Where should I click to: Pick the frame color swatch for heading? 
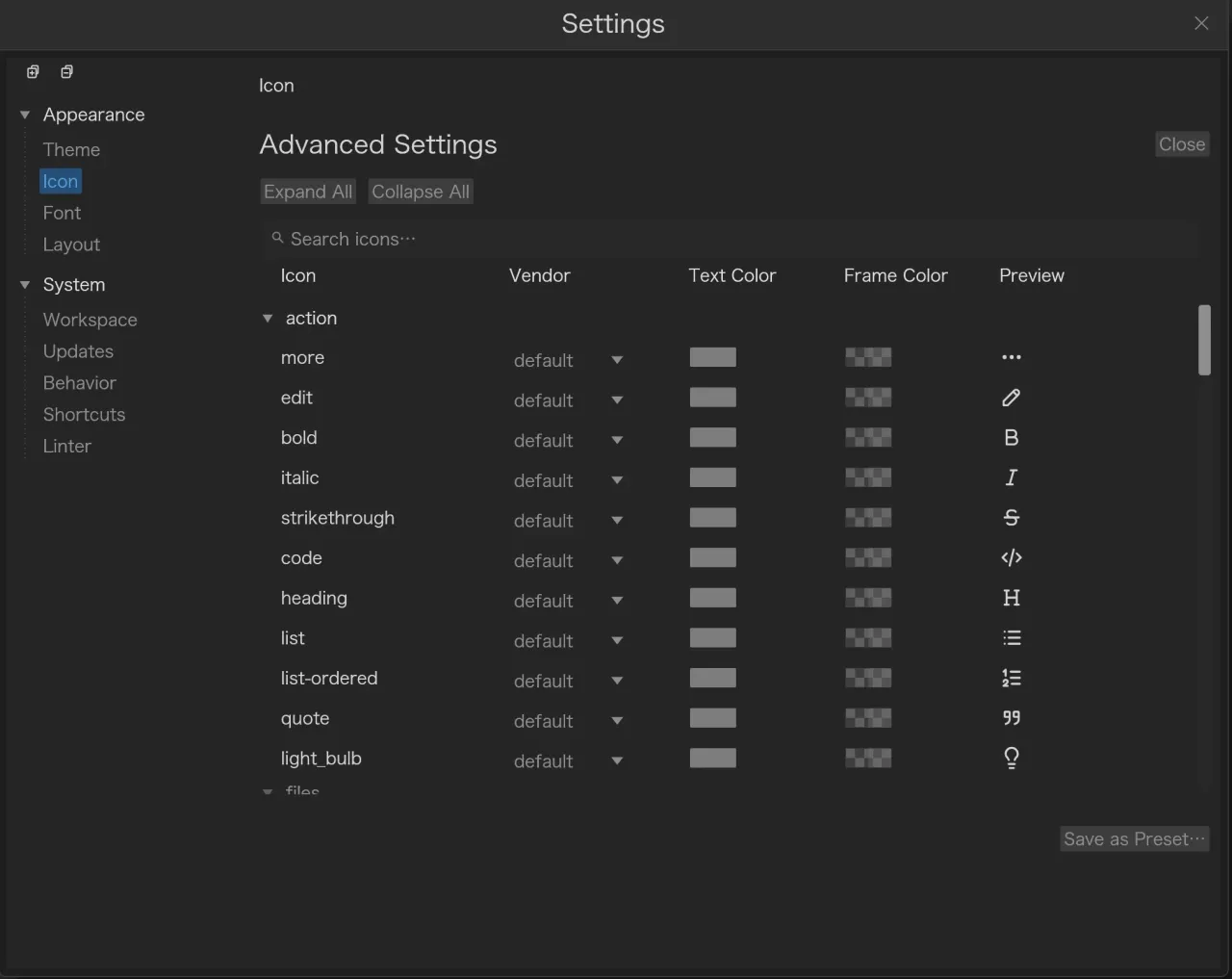pyautogui.click(x=868, y=598)
